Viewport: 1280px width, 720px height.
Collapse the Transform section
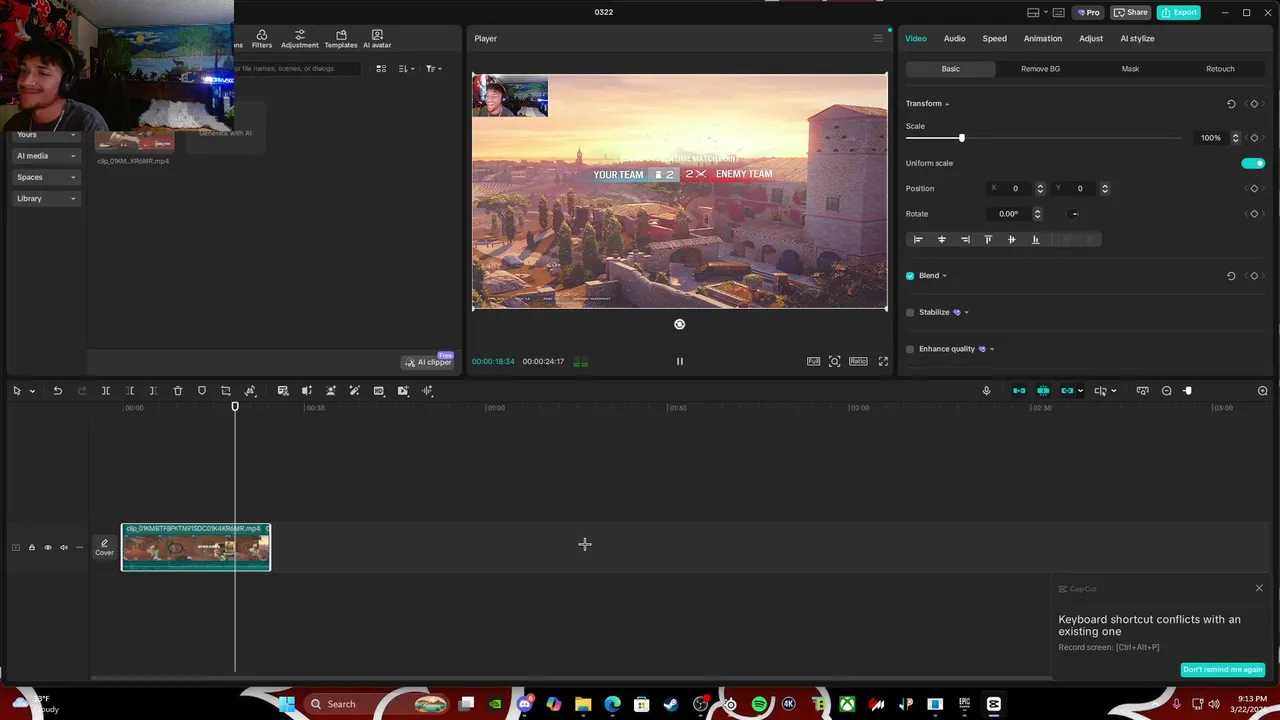tap(947, 104)
